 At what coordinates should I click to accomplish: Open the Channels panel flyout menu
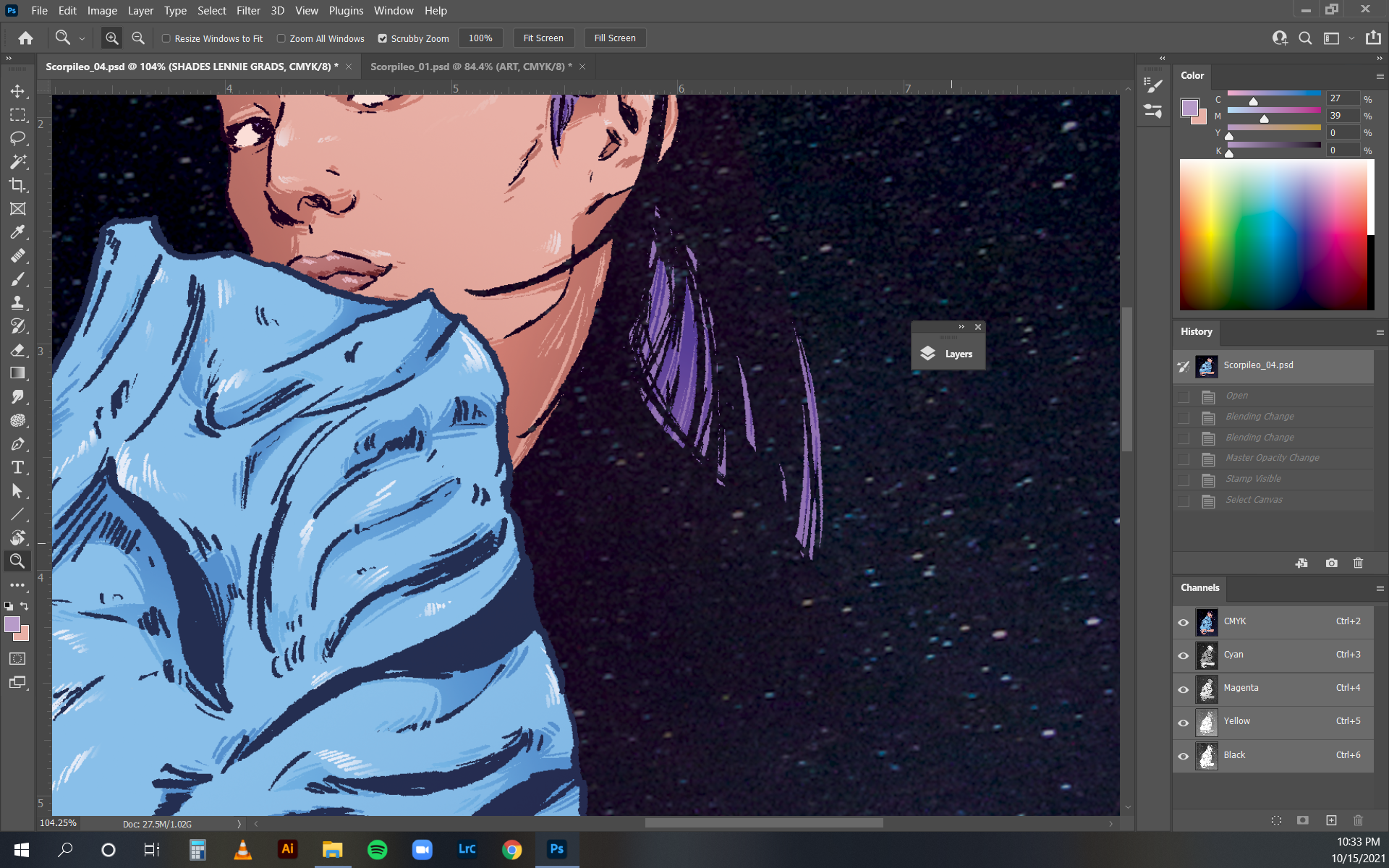[1380, 588]
